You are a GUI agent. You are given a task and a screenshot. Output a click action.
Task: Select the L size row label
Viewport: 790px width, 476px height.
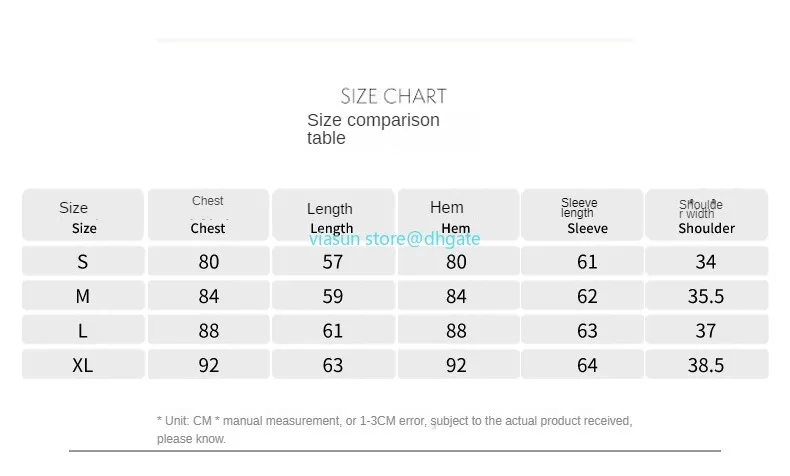pyautogui.click(x=83, y=330)
